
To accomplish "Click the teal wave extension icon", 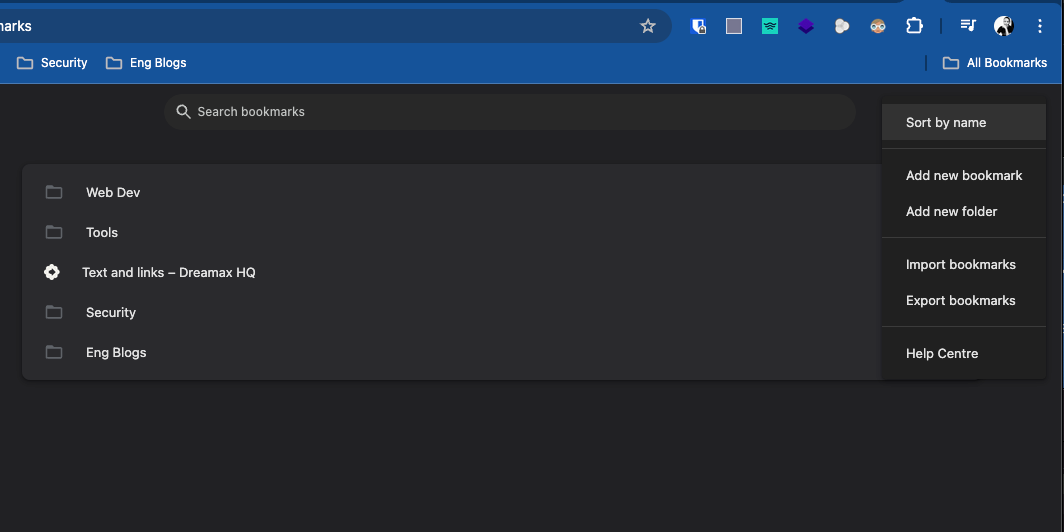I will click(x=770, y=26).
